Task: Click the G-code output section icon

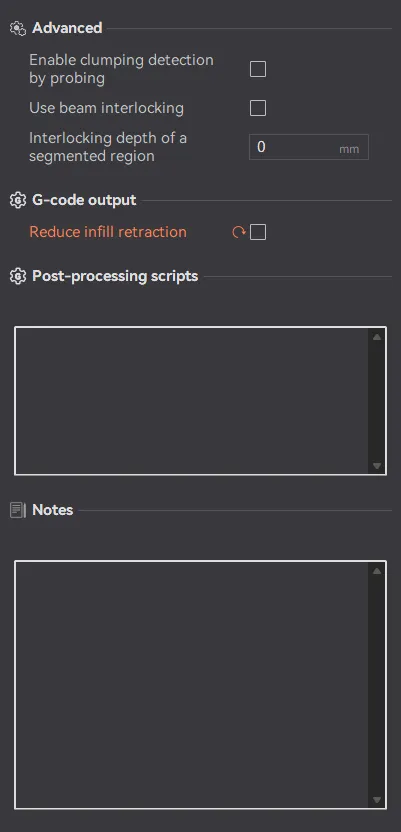Action: [x=18, y=201]
